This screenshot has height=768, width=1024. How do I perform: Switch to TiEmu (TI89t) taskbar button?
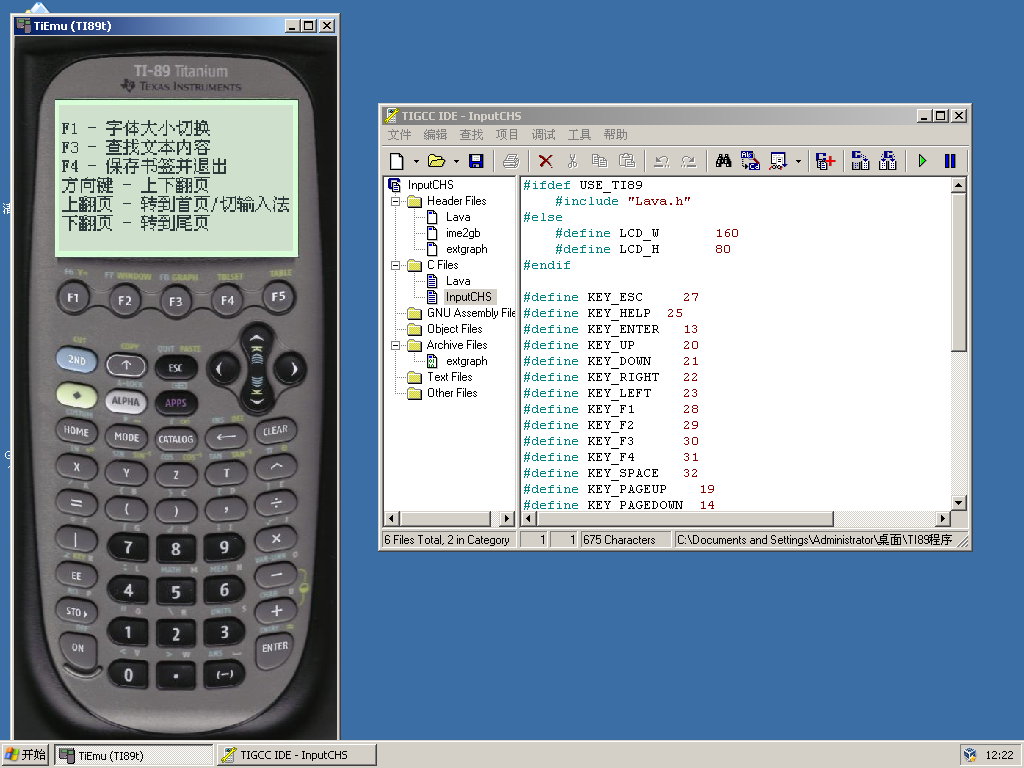click(134, 755)
